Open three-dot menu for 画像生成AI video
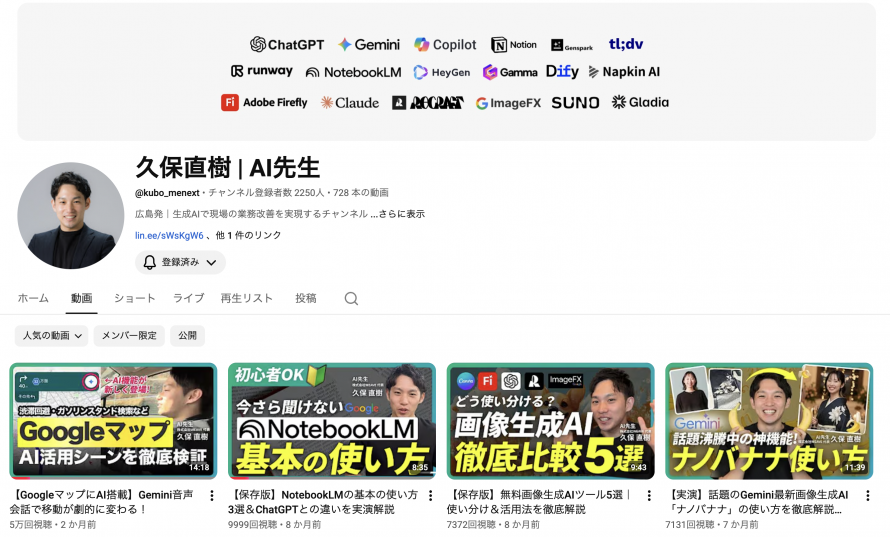The height and width of the screenshot is (537, 890). tap(649, 496)
